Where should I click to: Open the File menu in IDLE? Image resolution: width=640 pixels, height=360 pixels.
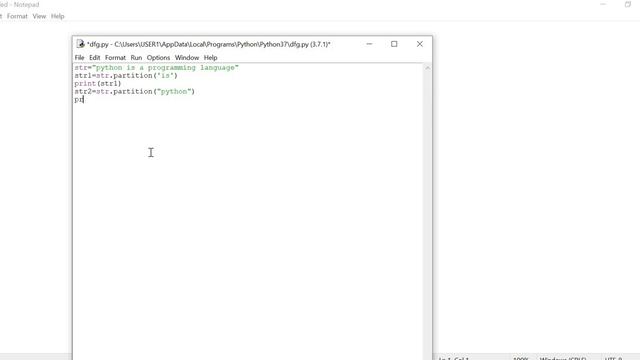(79, 58)
